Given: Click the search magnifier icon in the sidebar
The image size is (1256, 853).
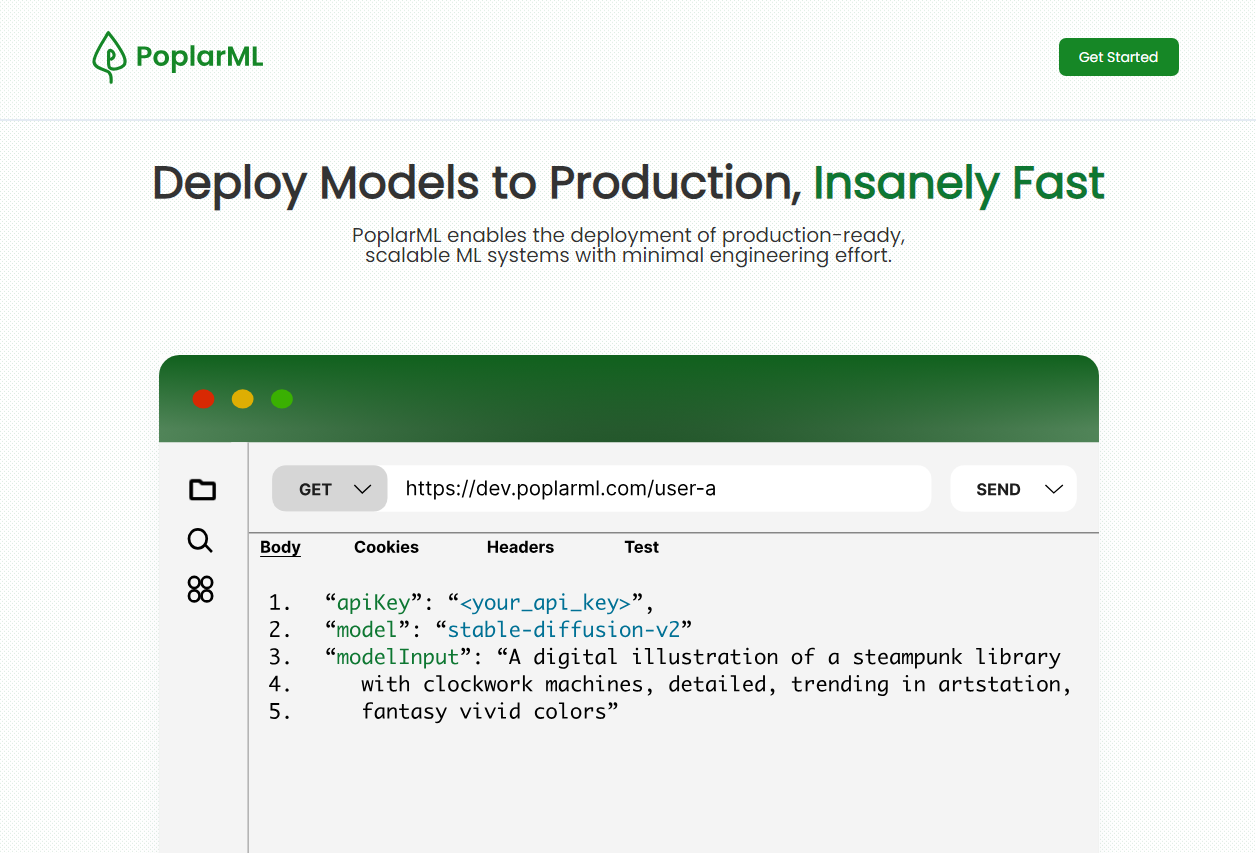Looking at the screenshot, I should [x=200, y=541].
